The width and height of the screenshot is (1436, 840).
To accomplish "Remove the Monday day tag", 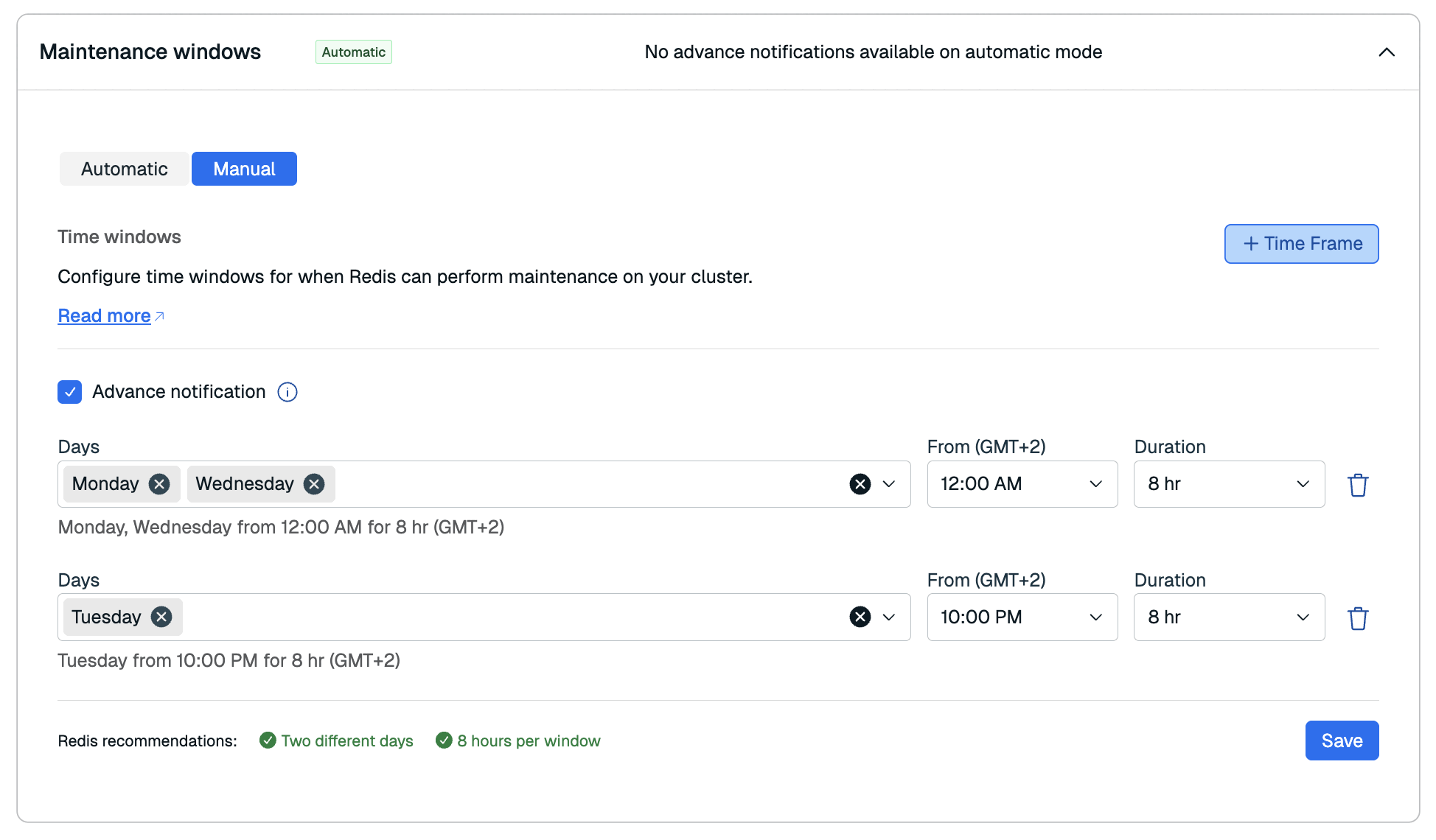I will click(159, 484).
